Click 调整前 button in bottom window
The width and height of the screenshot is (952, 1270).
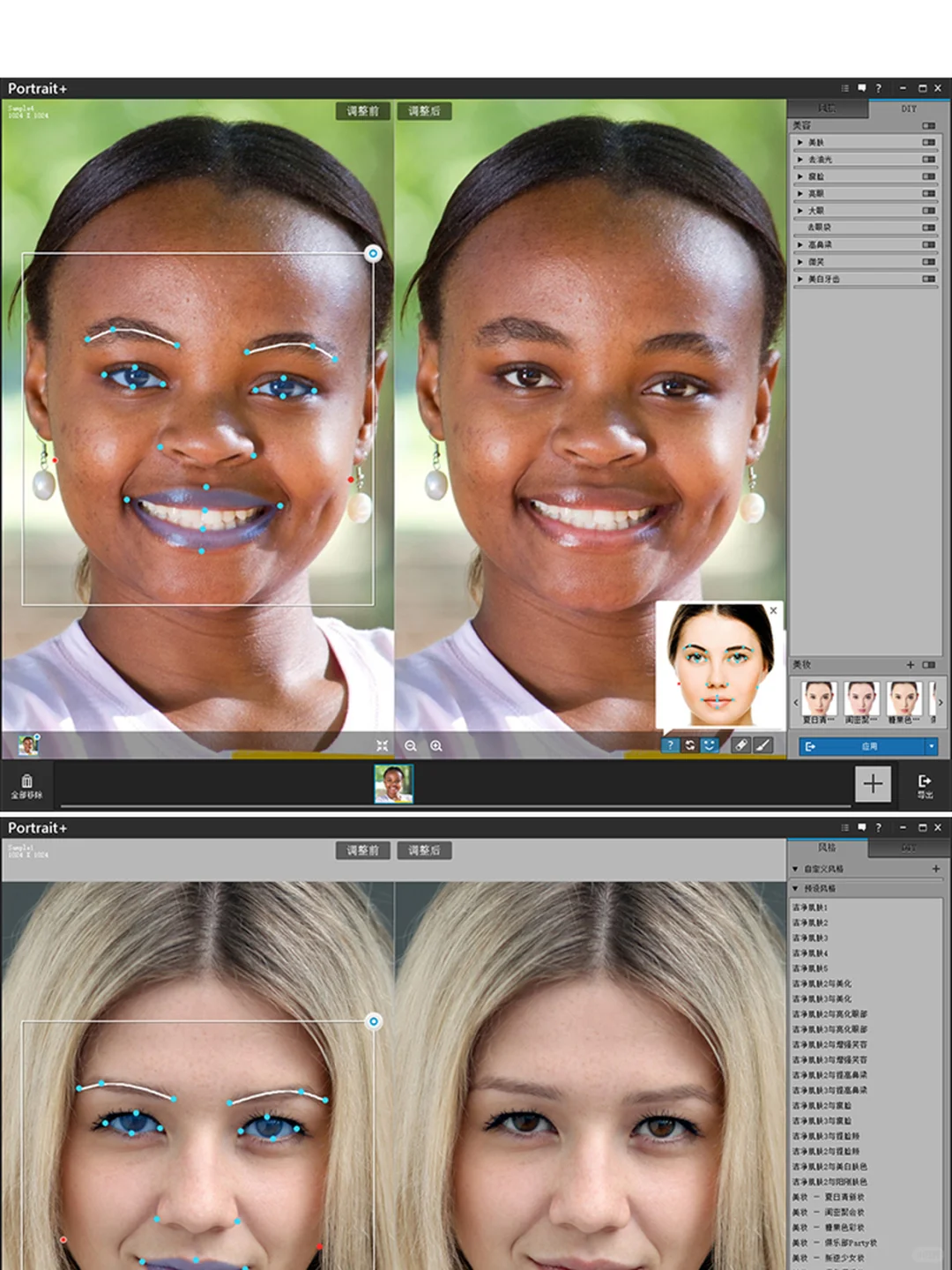click(x=362, y=850)
